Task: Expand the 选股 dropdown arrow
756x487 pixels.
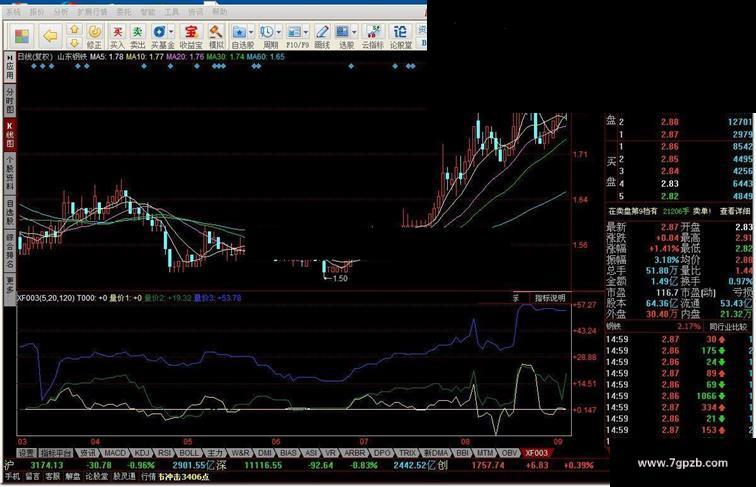Action: coord(354,32)
